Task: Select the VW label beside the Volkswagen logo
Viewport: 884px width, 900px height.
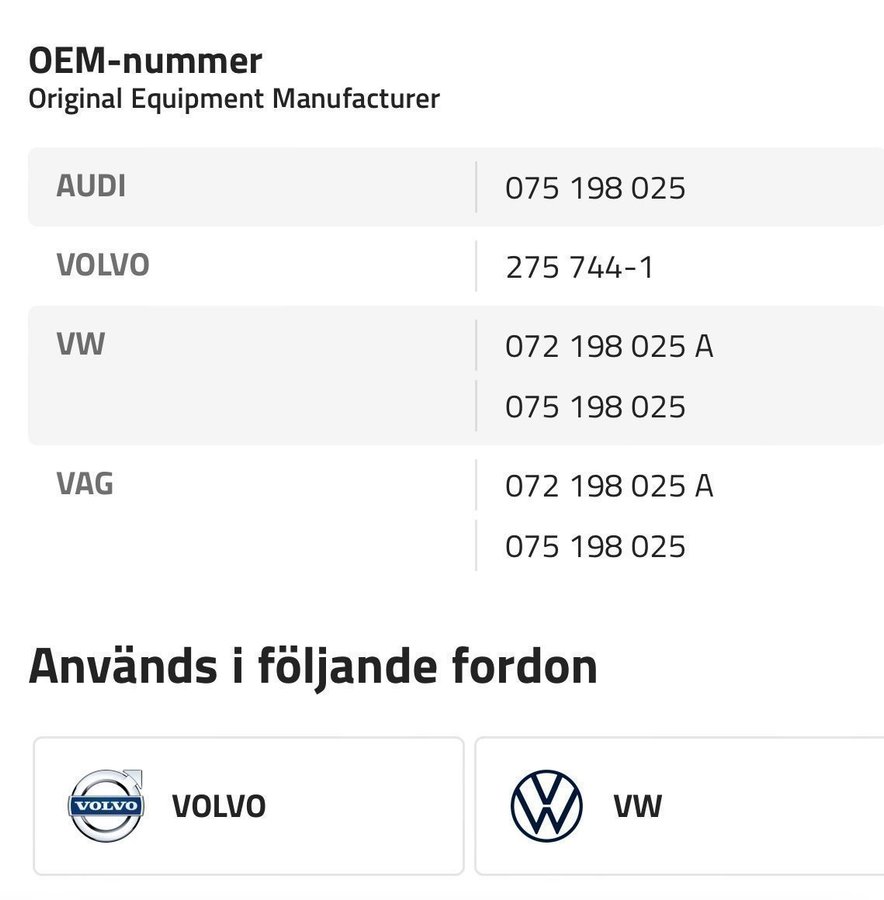Action: point(637,806)
